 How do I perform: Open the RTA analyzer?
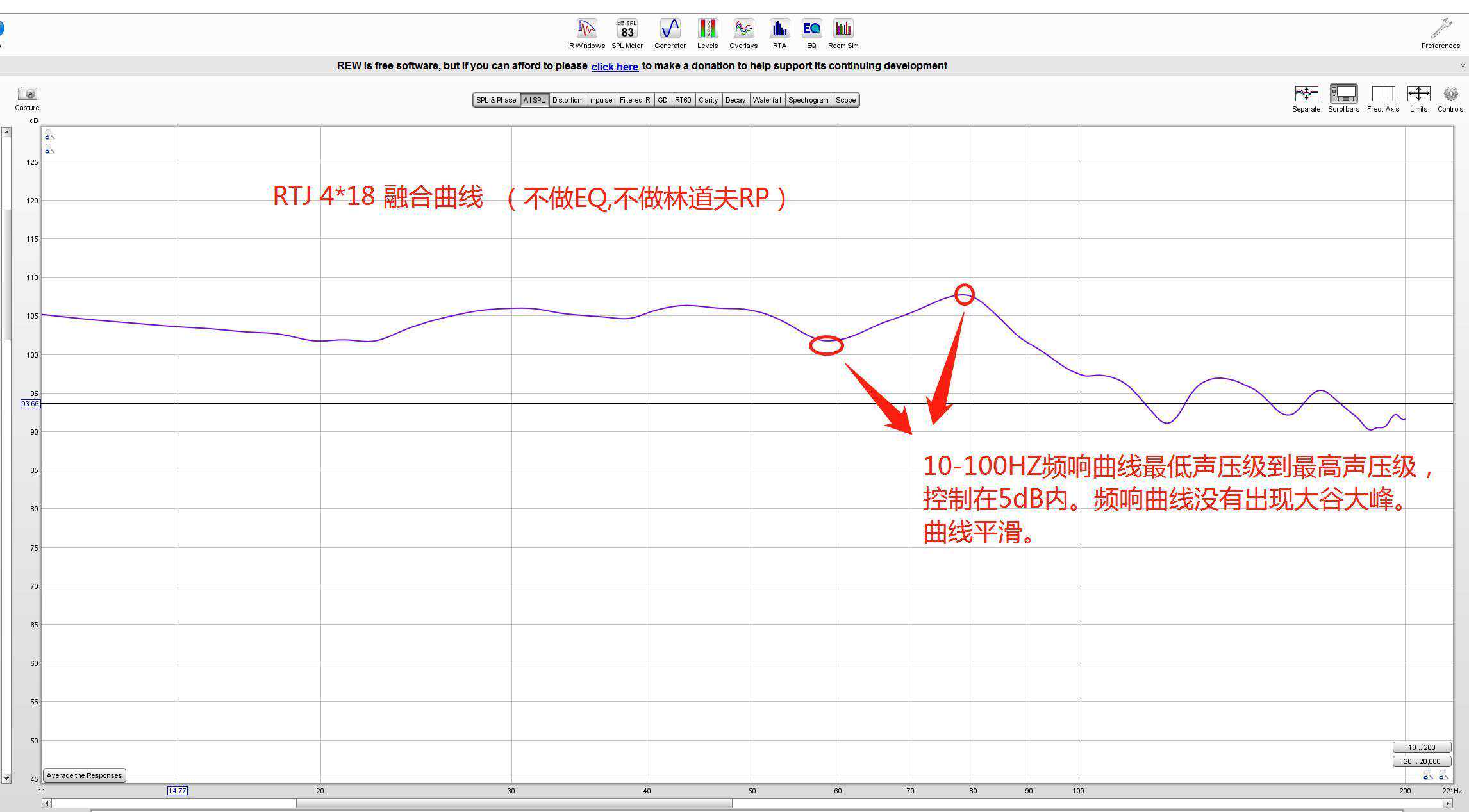tap(779, 29)
